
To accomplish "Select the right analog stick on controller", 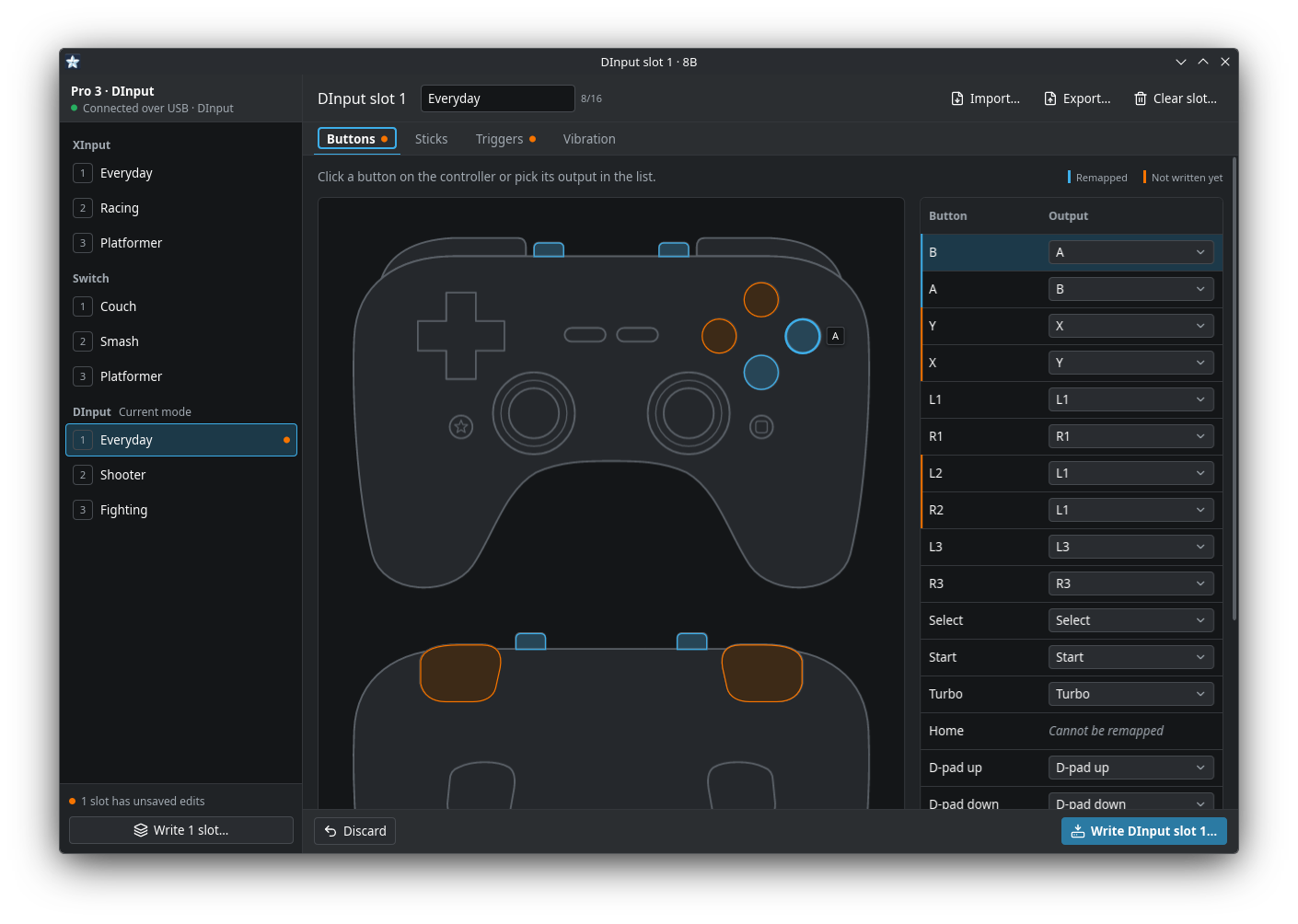I will click(689, 413).
